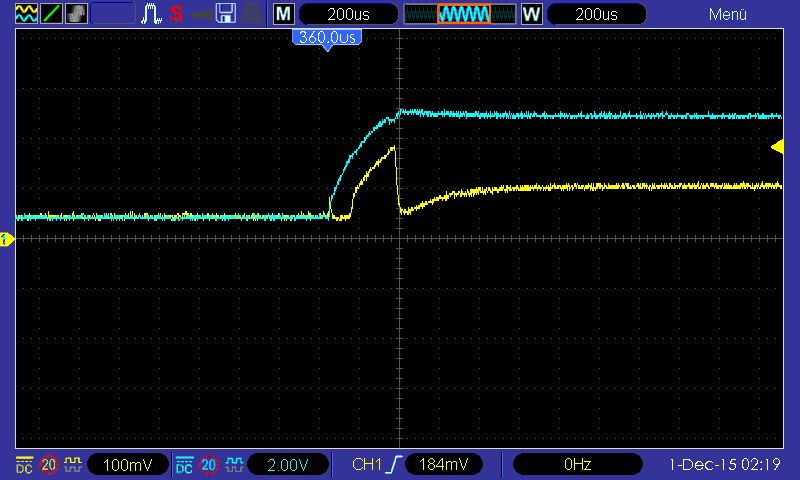Select the green line vector display icon

51,14
